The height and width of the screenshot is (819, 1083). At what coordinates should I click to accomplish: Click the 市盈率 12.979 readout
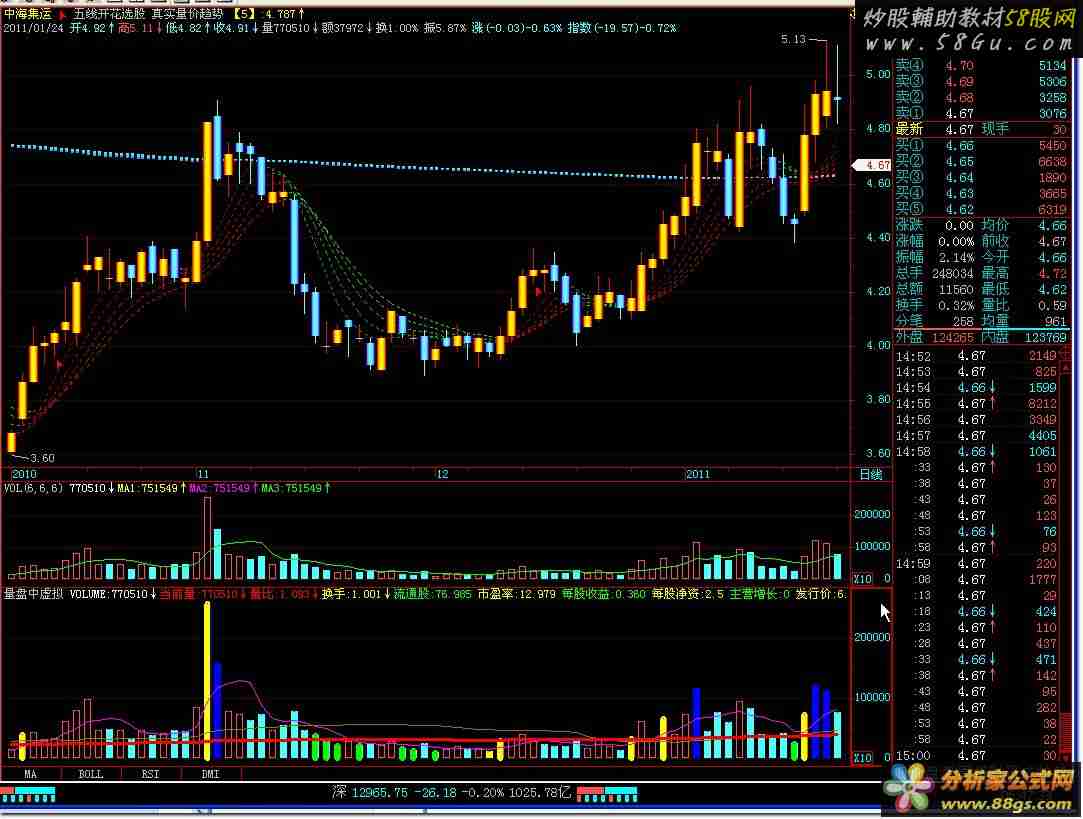pos(516,594)
